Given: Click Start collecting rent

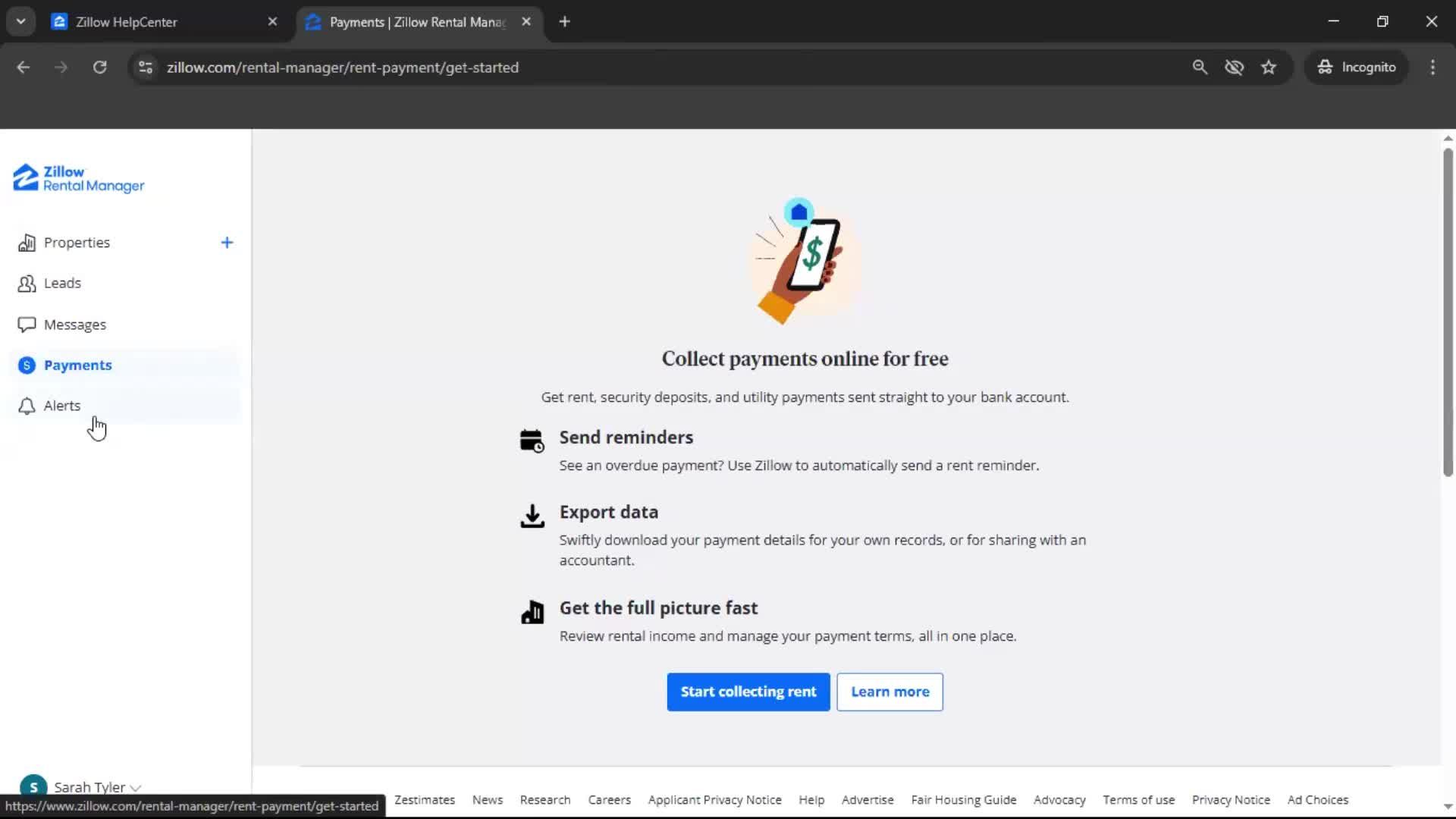Looking at the screenshot, I should coord(748,692).
